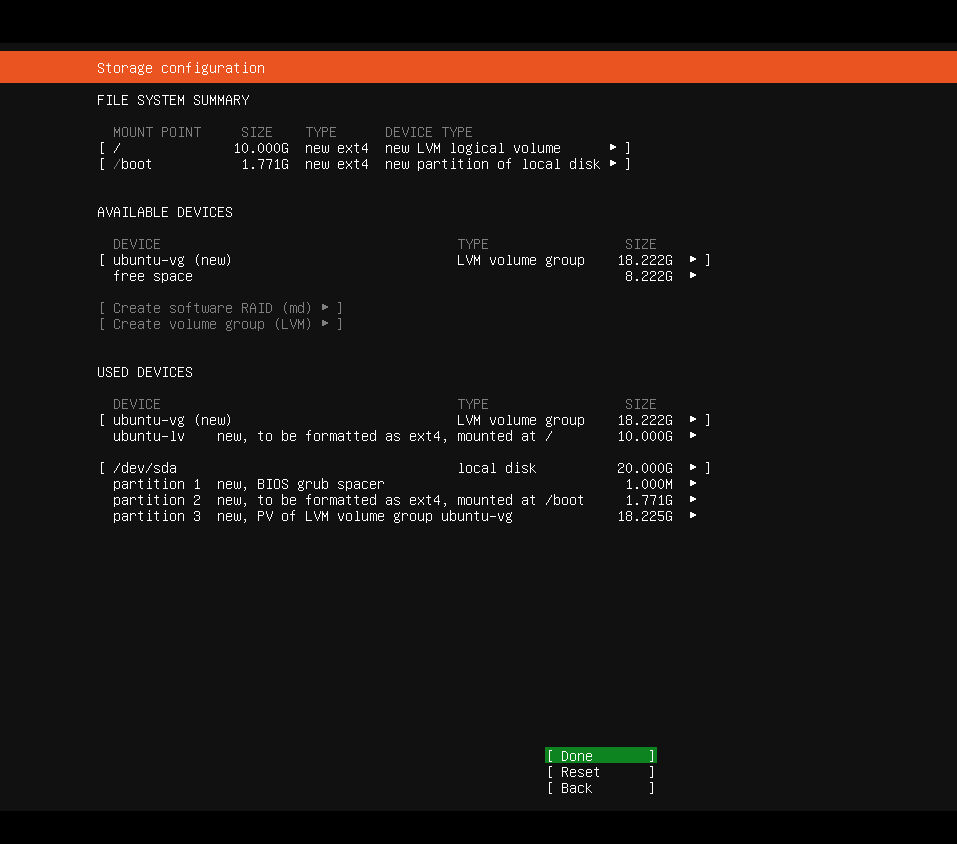
Task: Expand arrow for used ubuntu-vg 18.222G row
Action: point(693,419)
